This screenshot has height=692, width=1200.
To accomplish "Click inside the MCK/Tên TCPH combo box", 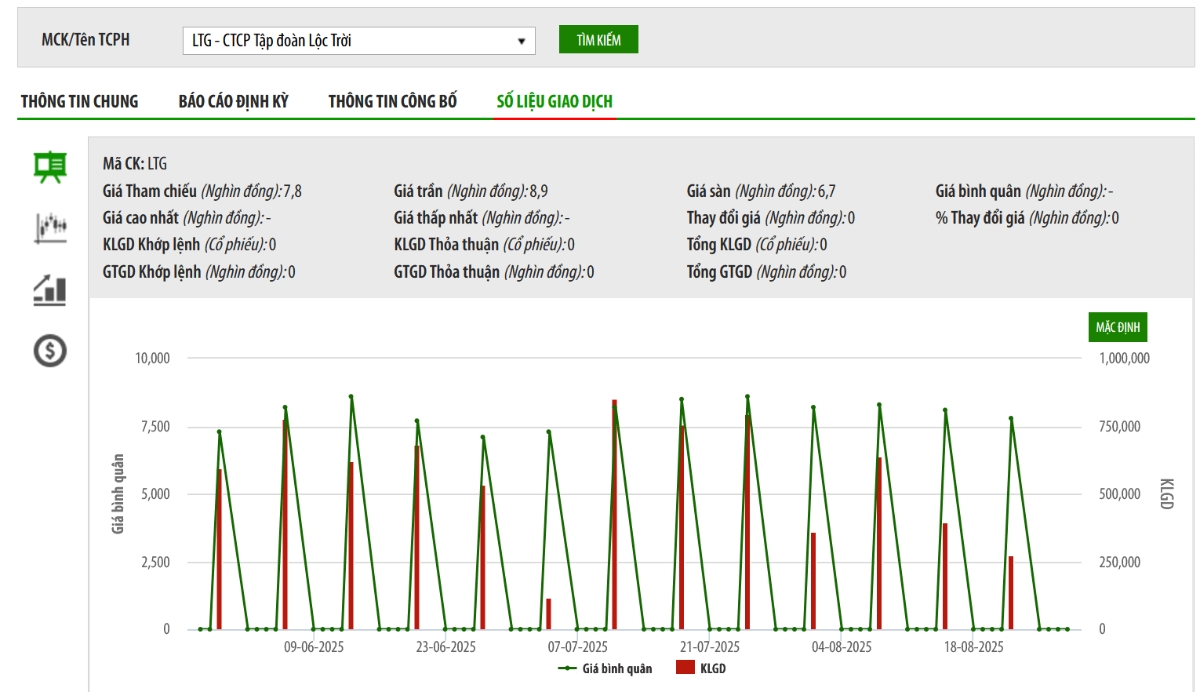I will click(x=350, y=41).
